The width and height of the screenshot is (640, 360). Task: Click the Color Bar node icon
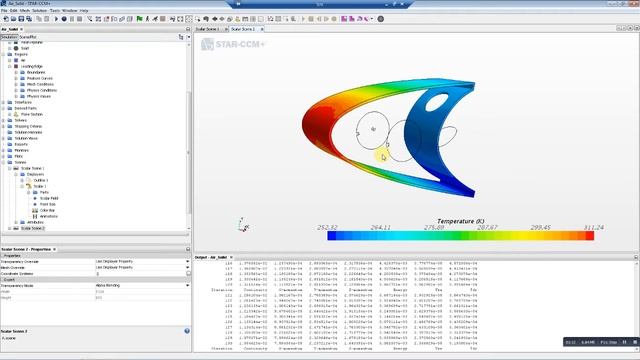click(35, 210)
